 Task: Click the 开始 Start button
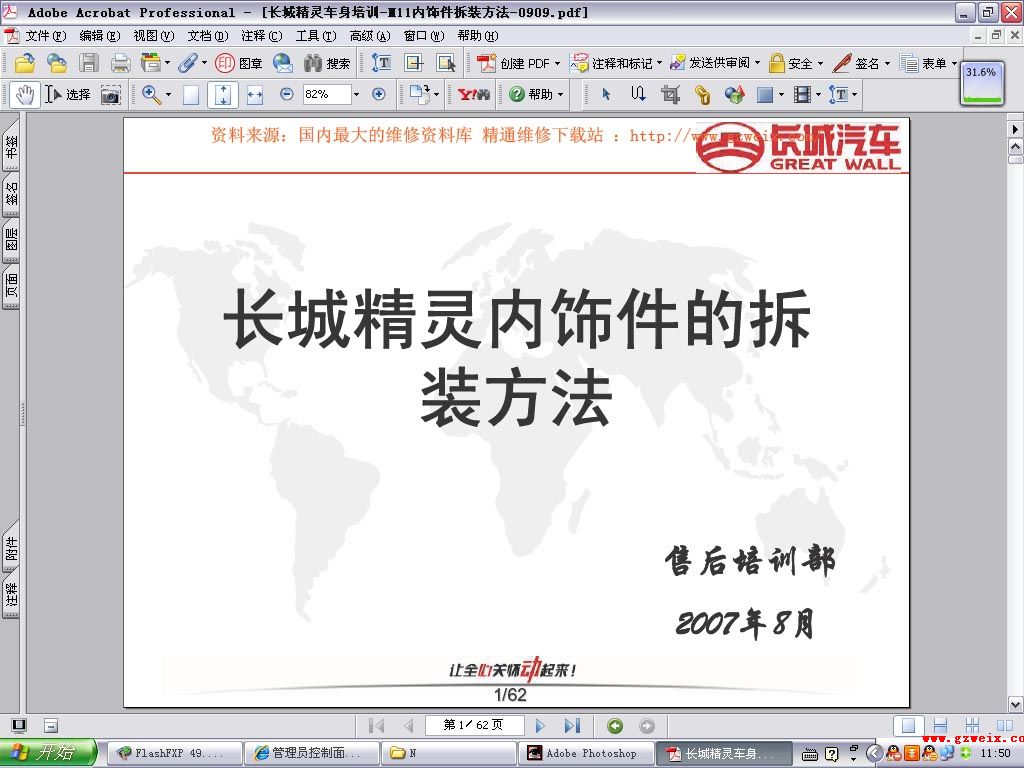(x=49, y=753)
